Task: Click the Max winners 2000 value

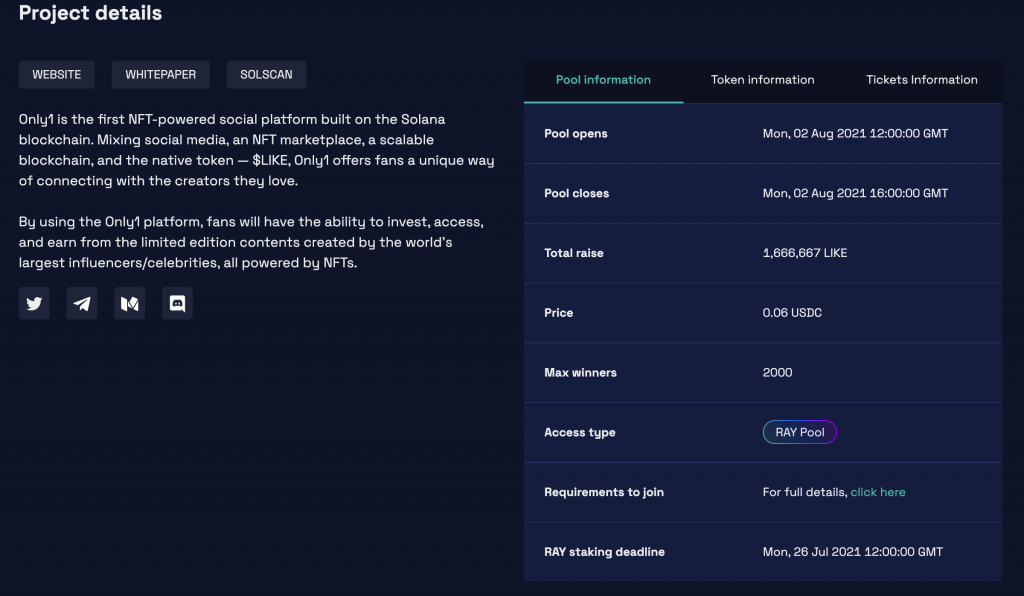Action: click(x=777, y=373)
